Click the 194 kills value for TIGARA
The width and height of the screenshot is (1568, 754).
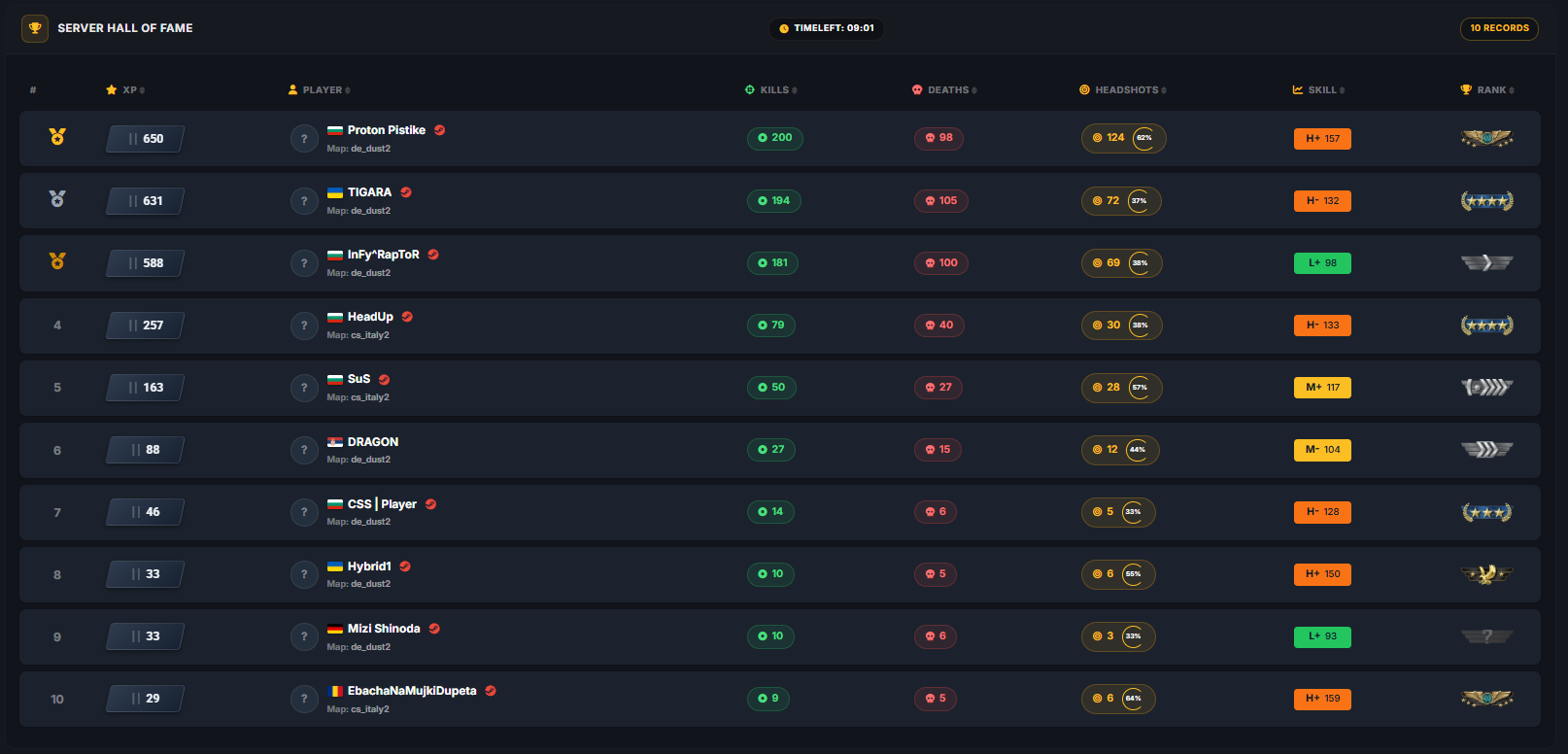coord(774,201)
